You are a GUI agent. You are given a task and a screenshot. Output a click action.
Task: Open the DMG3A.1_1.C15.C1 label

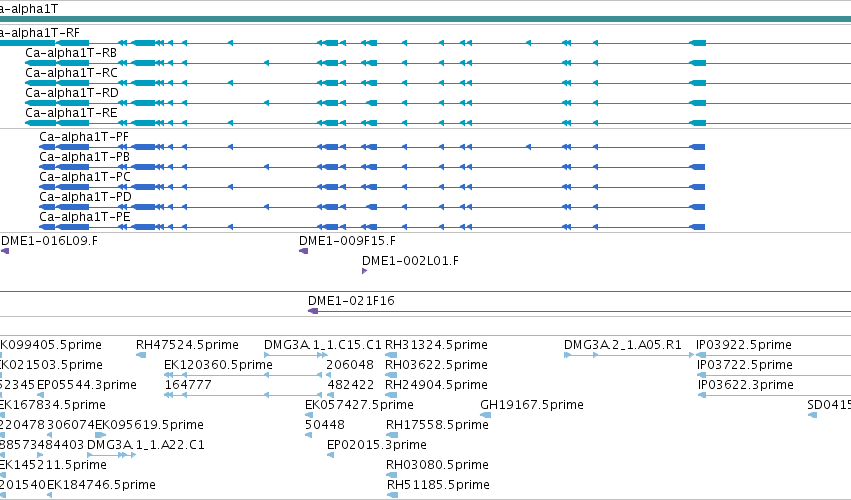click(x=323, y=345)
